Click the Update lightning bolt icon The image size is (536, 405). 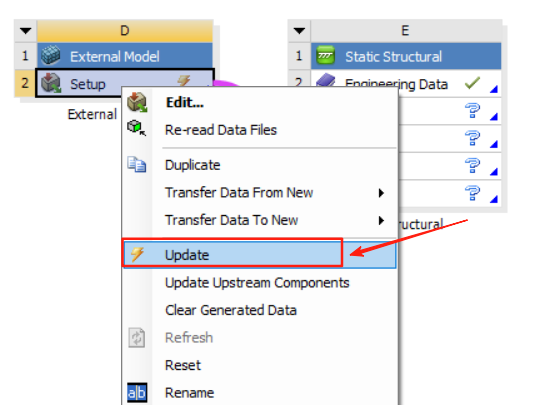tap(137, 255)
